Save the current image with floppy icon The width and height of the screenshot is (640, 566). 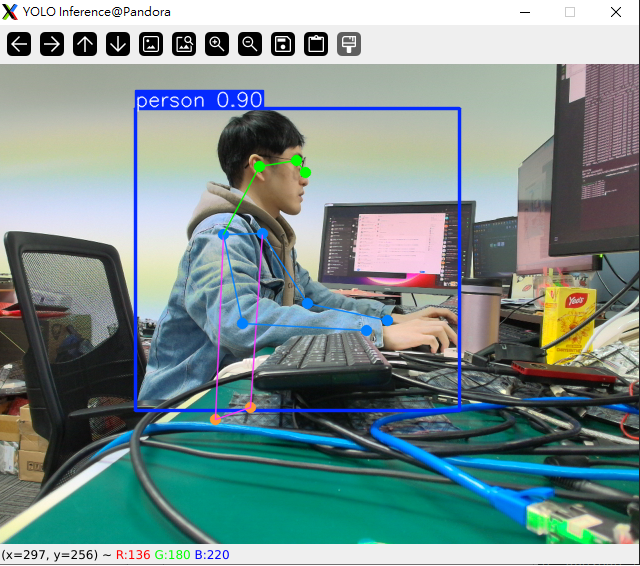tap(283, 44)
